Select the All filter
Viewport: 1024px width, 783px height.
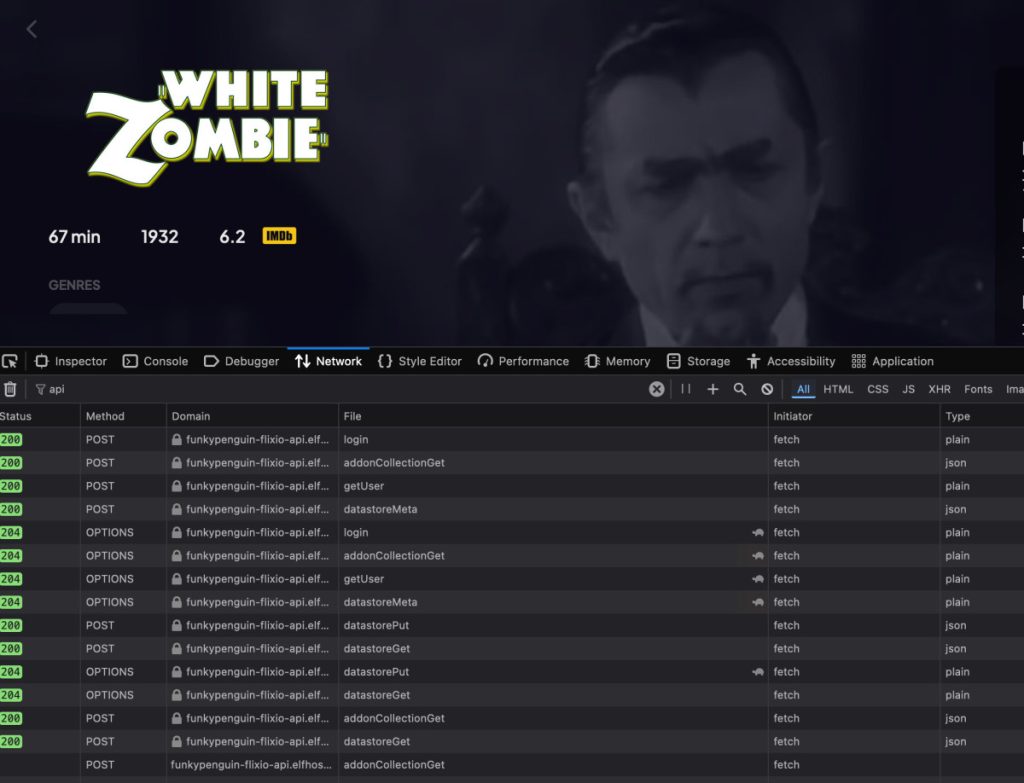[x=803, y=389]
